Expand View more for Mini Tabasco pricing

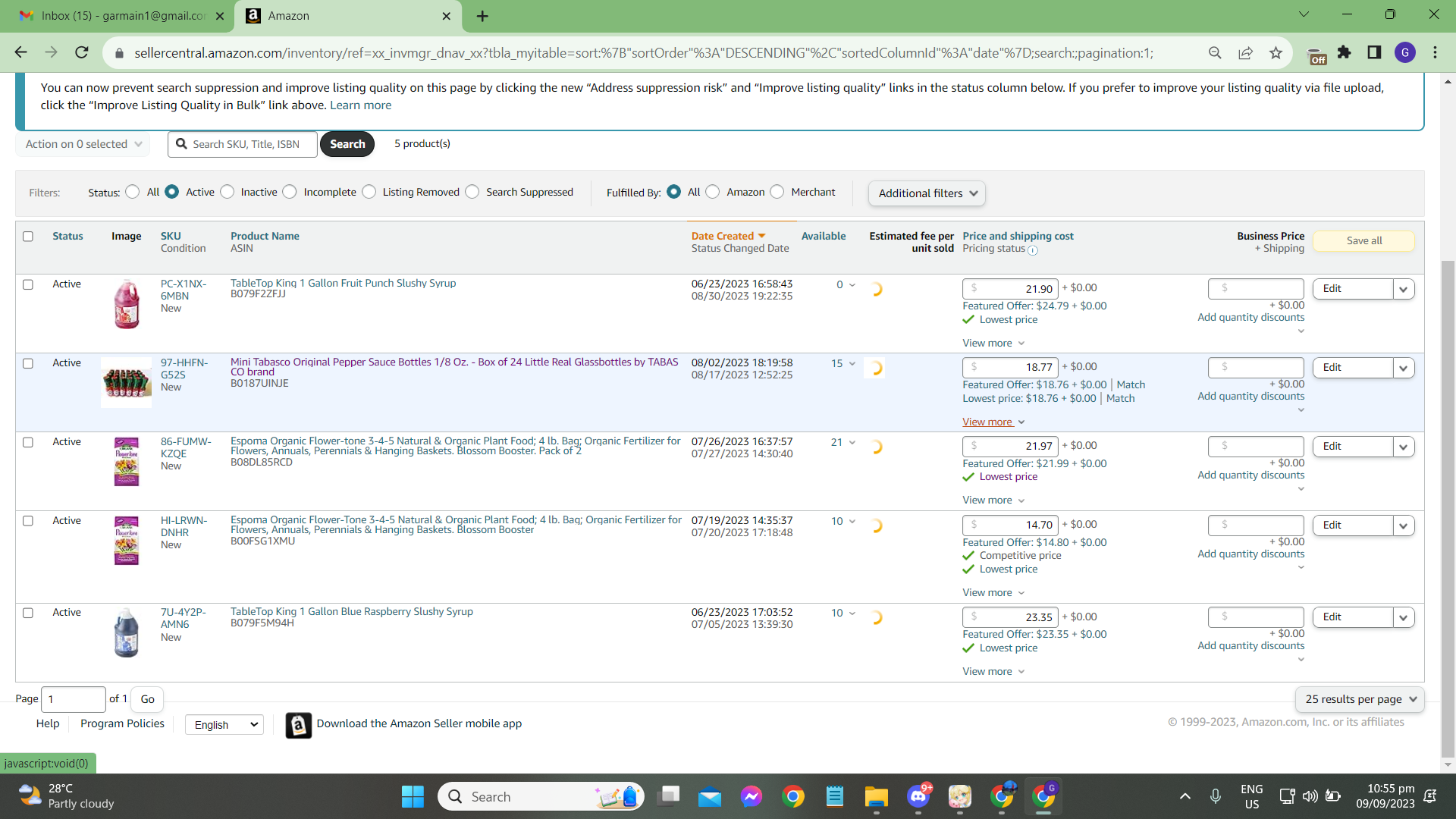pyautogui.click(x=993, y=422)
